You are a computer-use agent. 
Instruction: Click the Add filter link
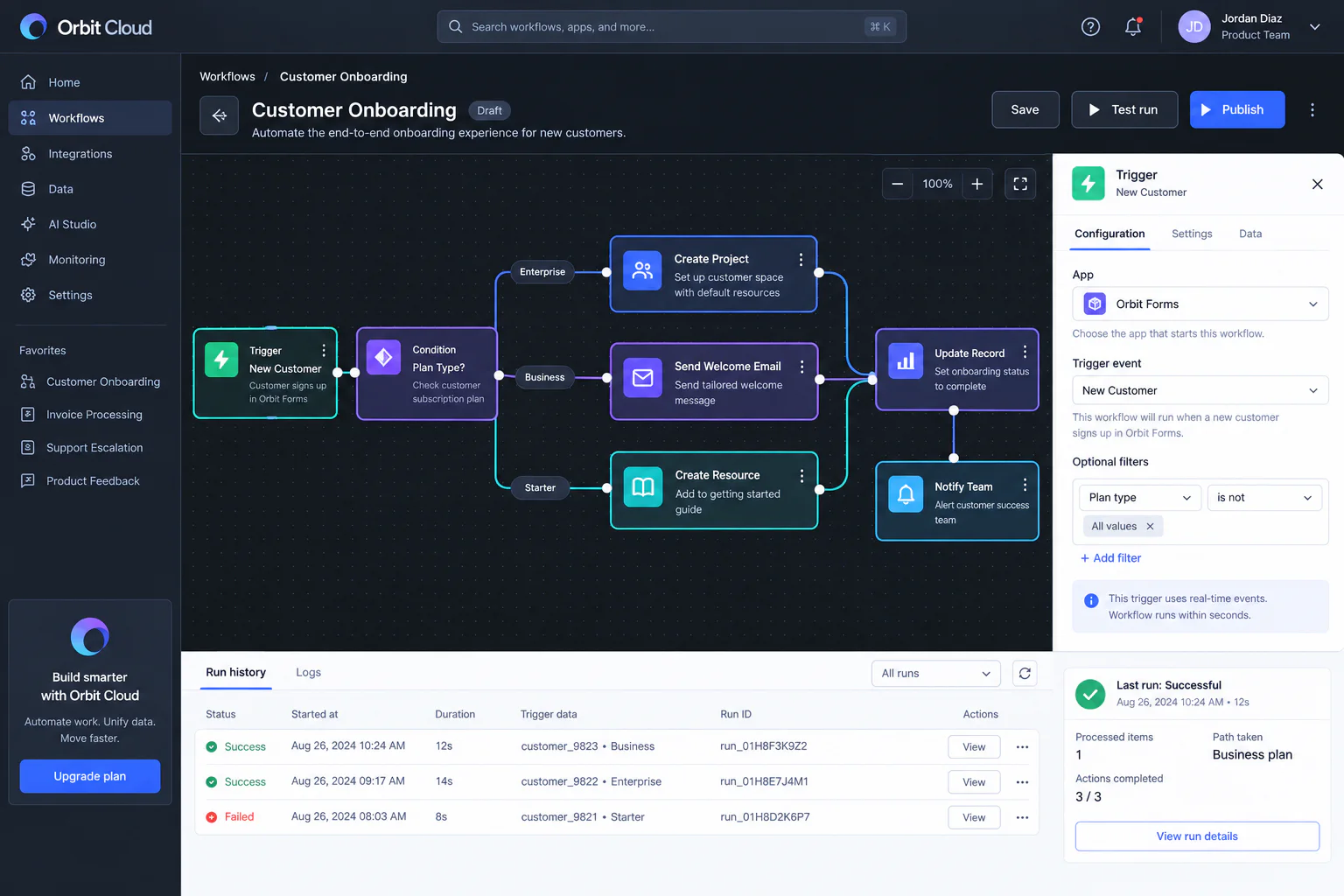1111,558
